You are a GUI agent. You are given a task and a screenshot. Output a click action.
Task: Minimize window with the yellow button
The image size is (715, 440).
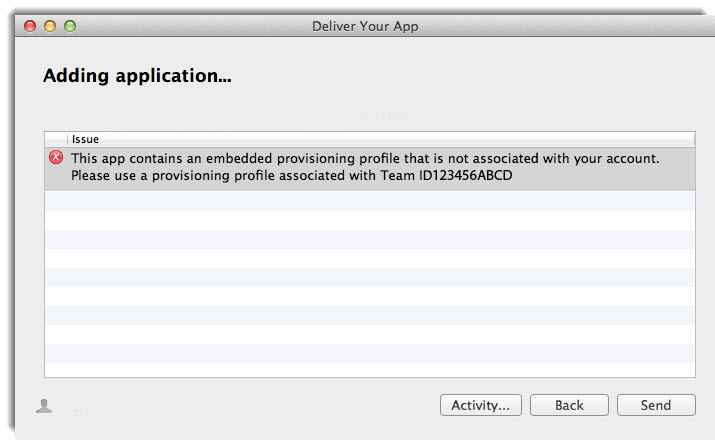[x=50, y=26]
